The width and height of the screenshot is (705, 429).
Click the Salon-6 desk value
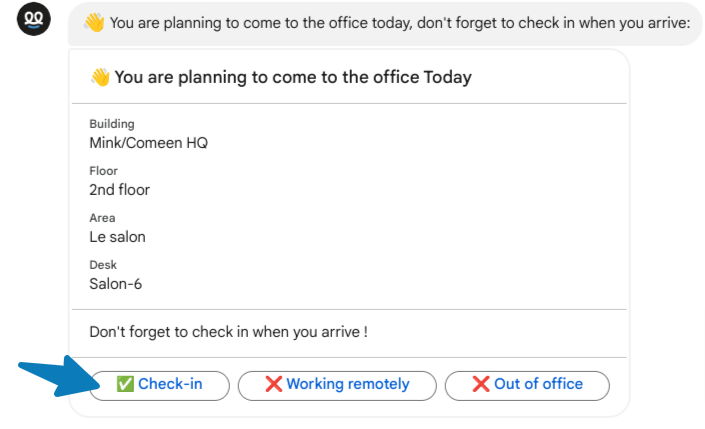(116, 284)
